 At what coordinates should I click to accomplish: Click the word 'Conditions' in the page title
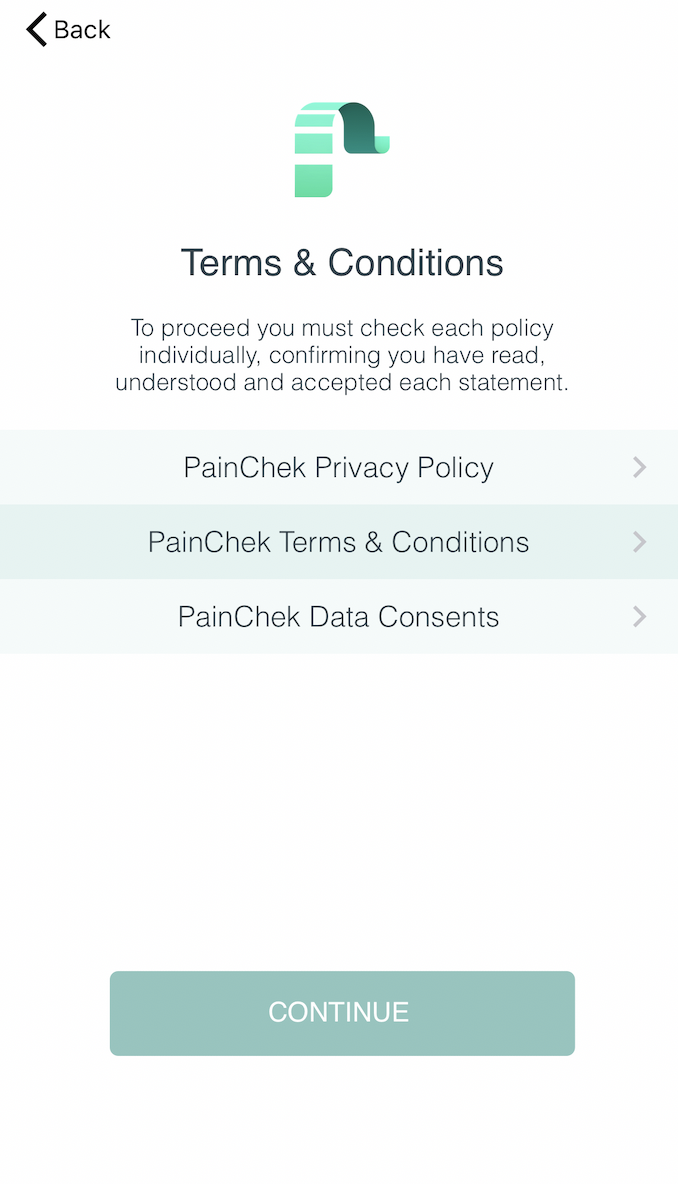pos(415,263)
